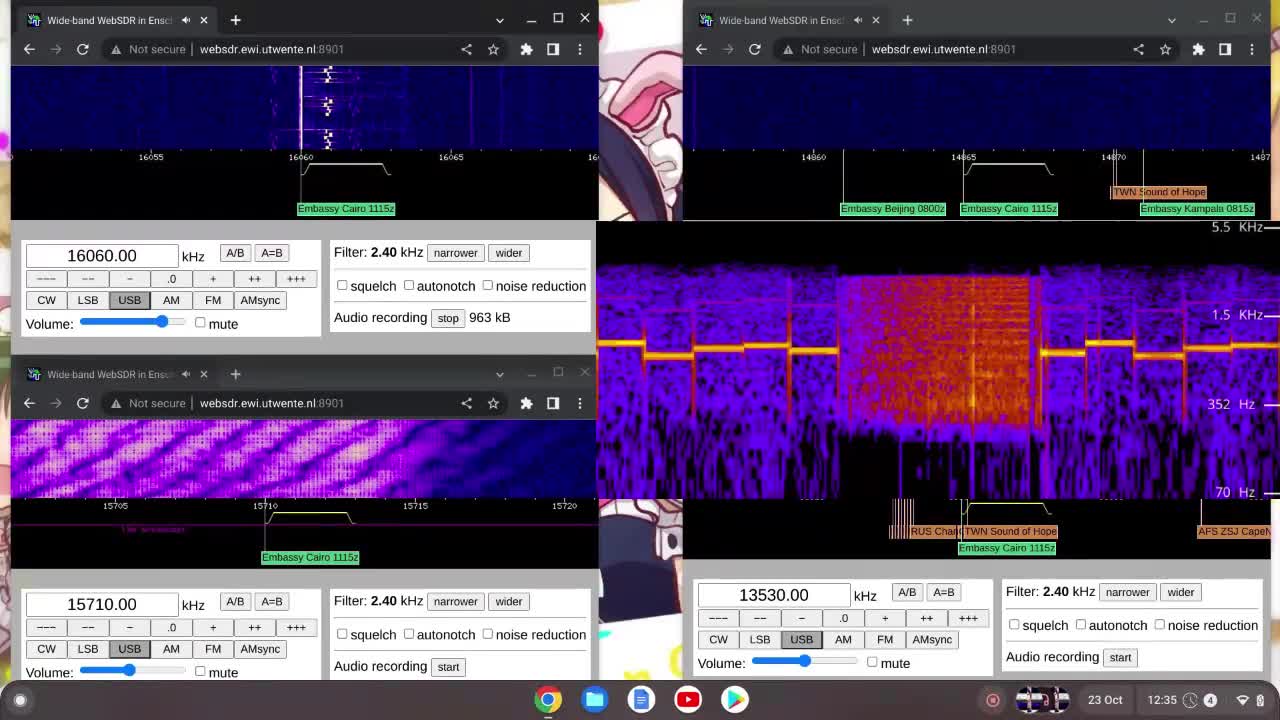
Task: Switch to CW mode in the 13530 kHz window
Action: pos(718,639)
